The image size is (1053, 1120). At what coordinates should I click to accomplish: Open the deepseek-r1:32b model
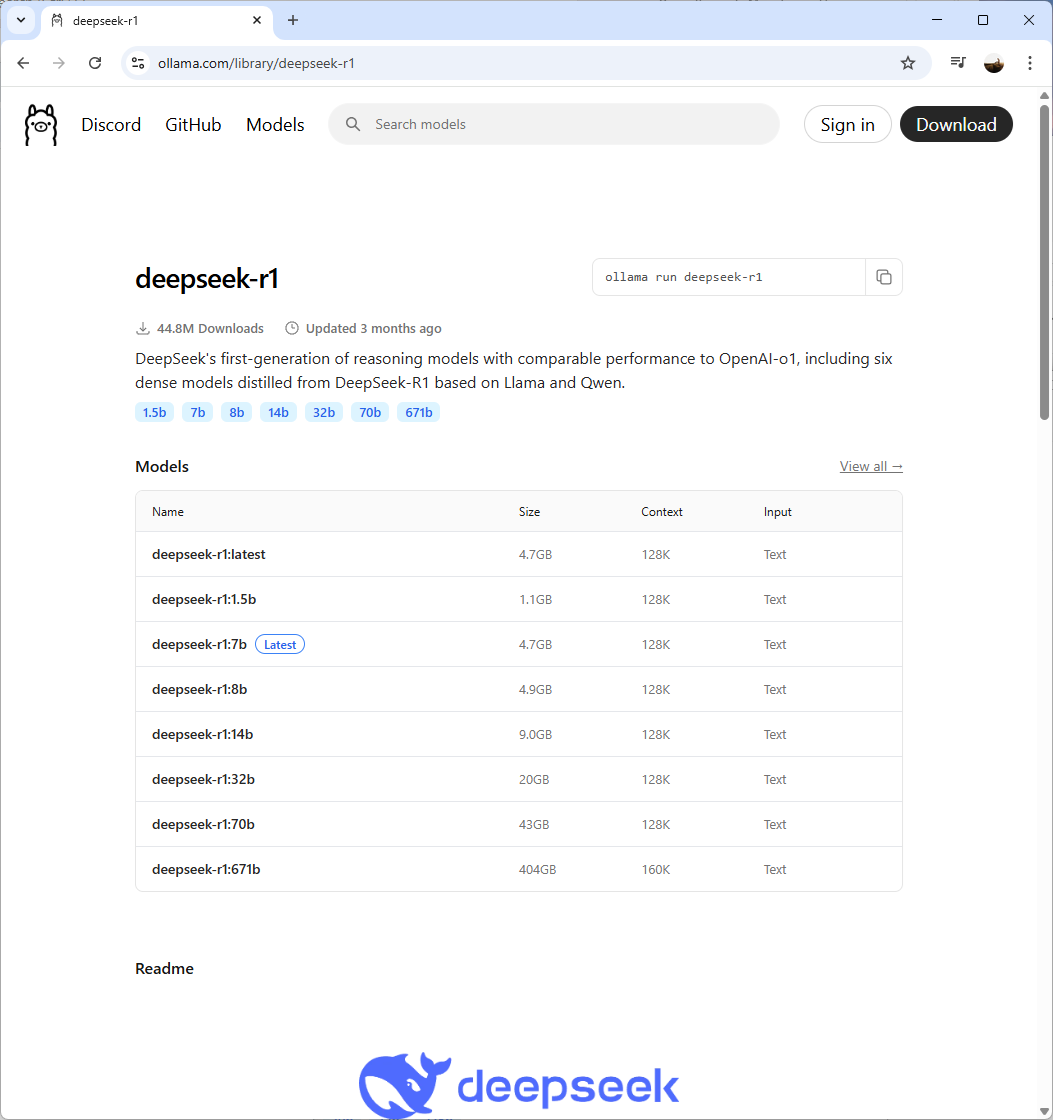click(x=204, y=779)
